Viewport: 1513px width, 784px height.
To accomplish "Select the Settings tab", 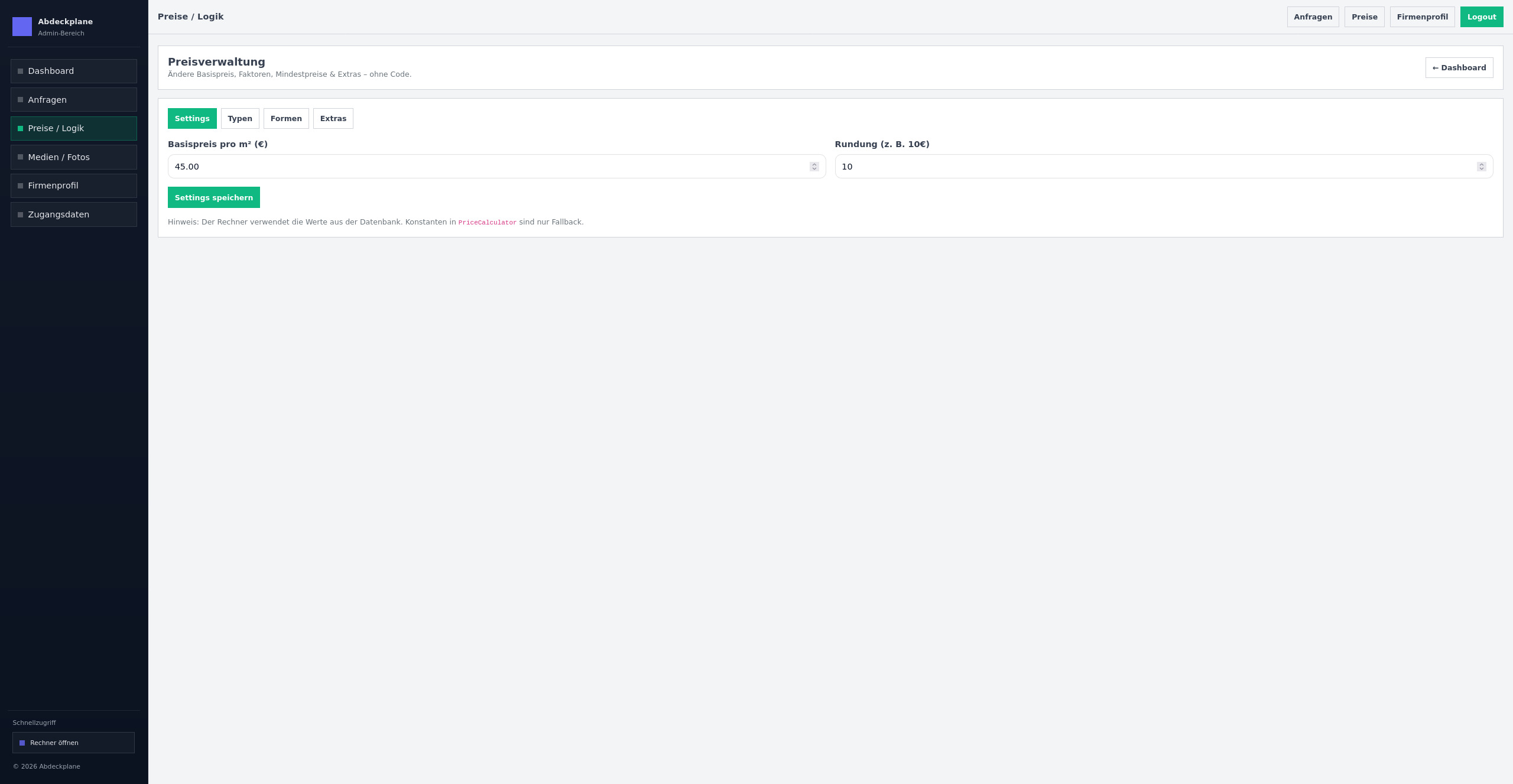I will point(192,119).
